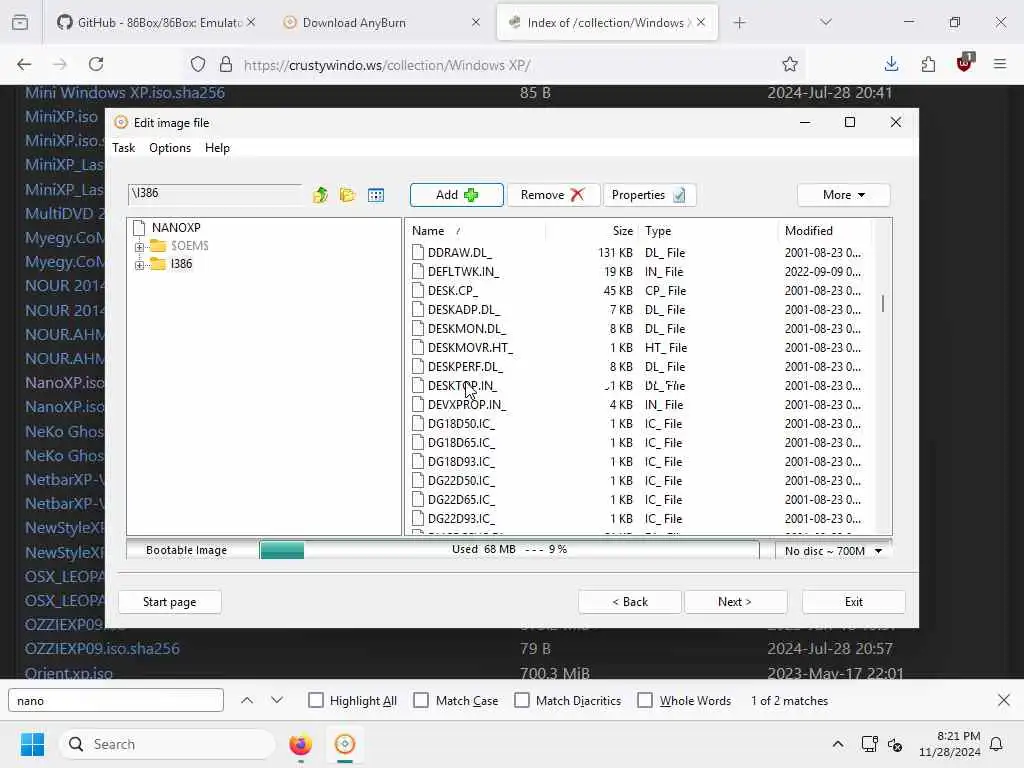This screenshot has width=1024, height=768.
Task: Open the Options menu
Action: coord(170,148)
